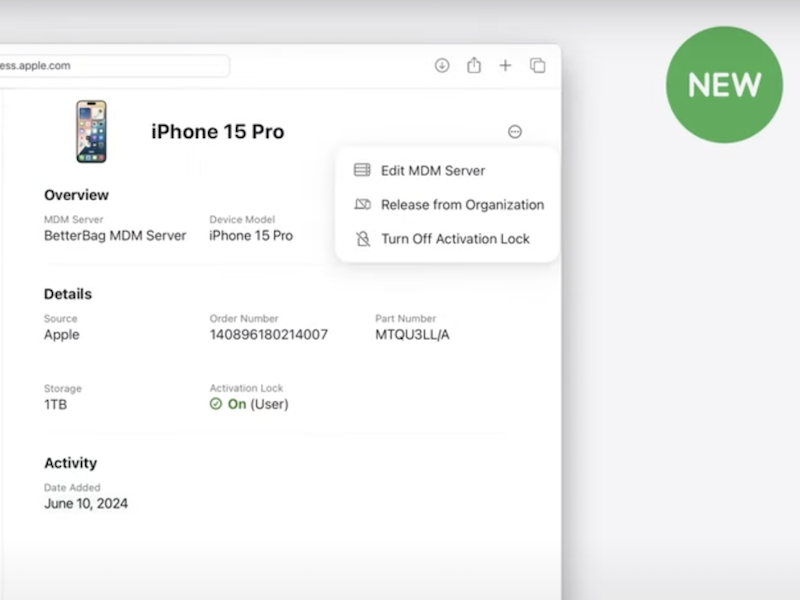This screenshot has width=800, height=600.
Task: Click the Edit MDM Server icon
Action: 362,170
